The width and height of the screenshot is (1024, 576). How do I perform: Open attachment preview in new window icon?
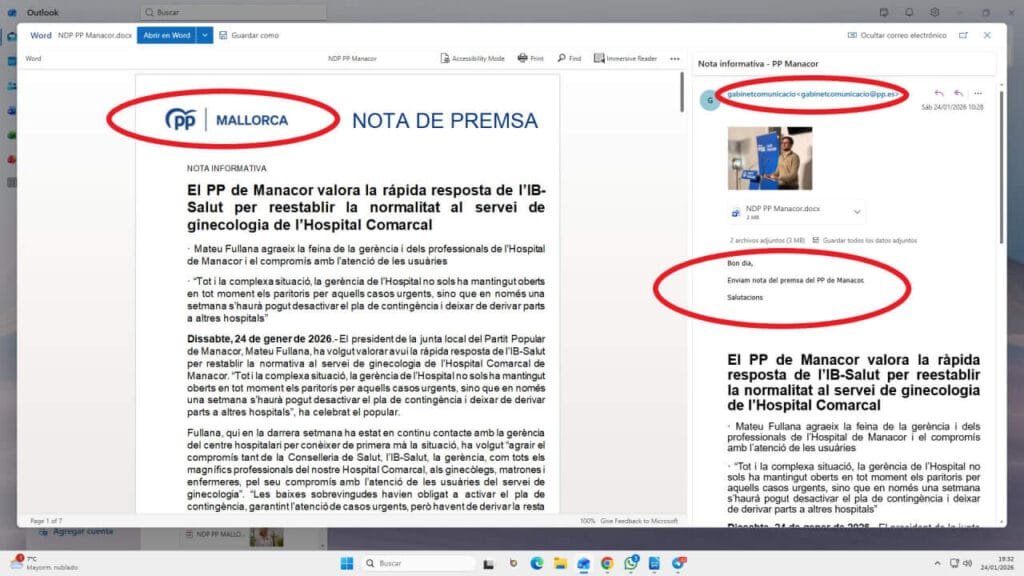(963, 35)
